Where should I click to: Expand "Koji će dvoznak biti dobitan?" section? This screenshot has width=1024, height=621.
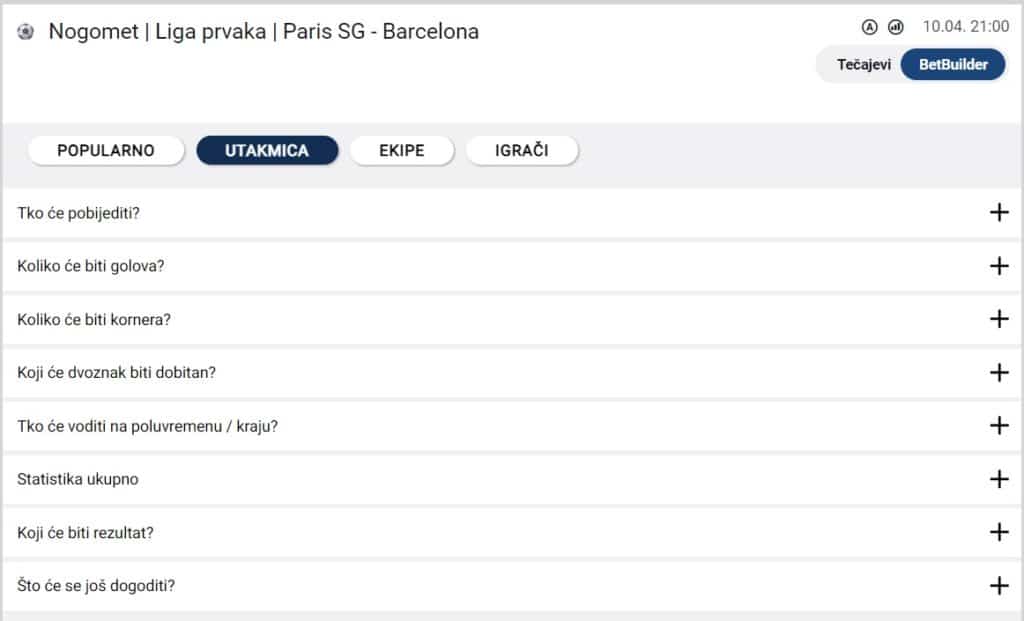998,372
